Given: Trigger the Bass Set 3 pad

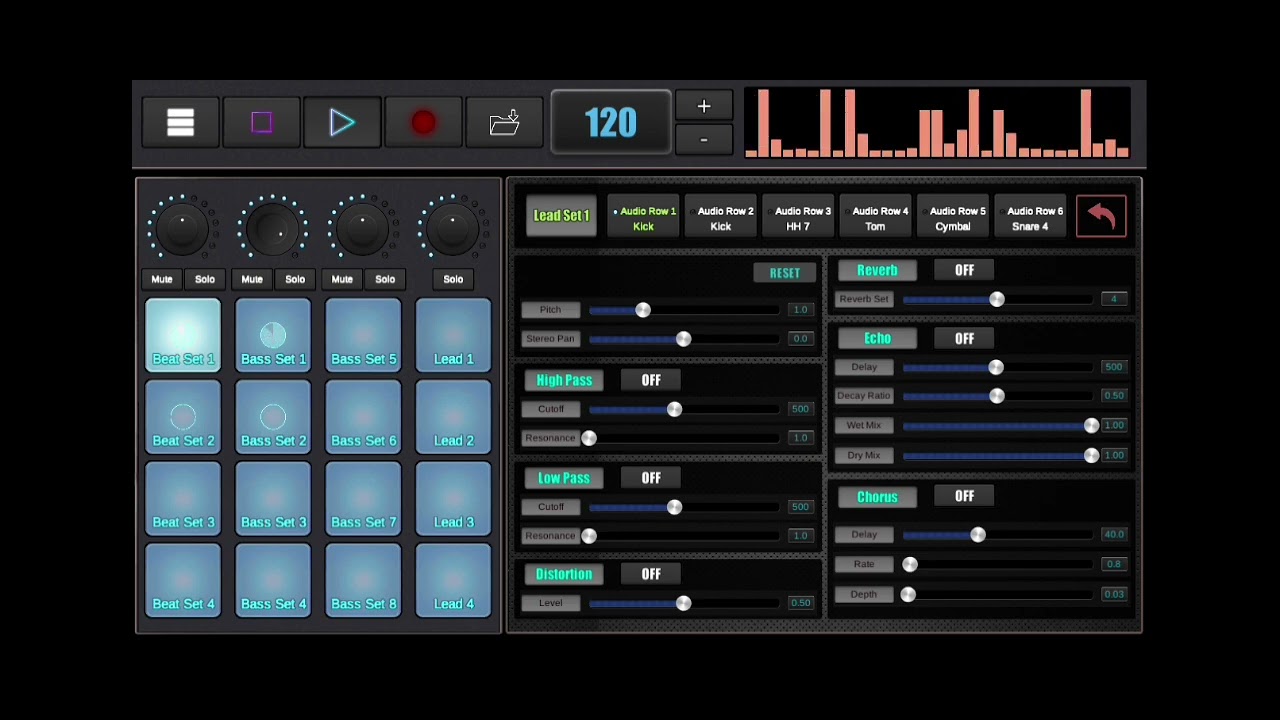Looking at the screenshot, I should [273, 498].
